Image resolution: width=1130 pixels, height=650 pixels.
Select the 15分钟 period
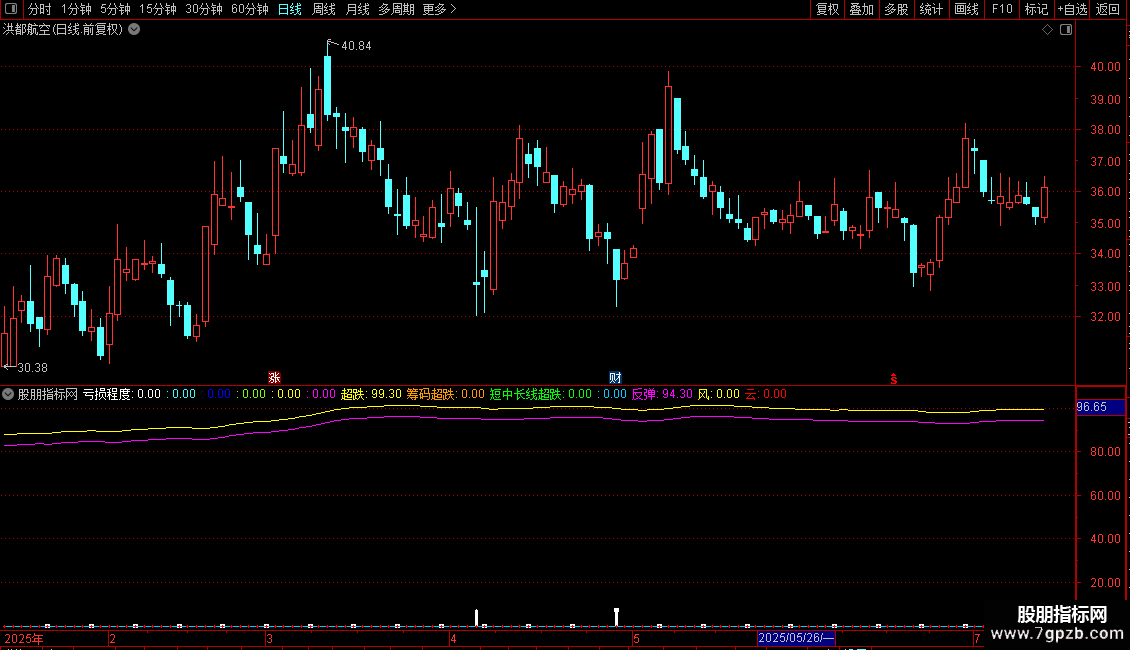click(x=157, y=9)
